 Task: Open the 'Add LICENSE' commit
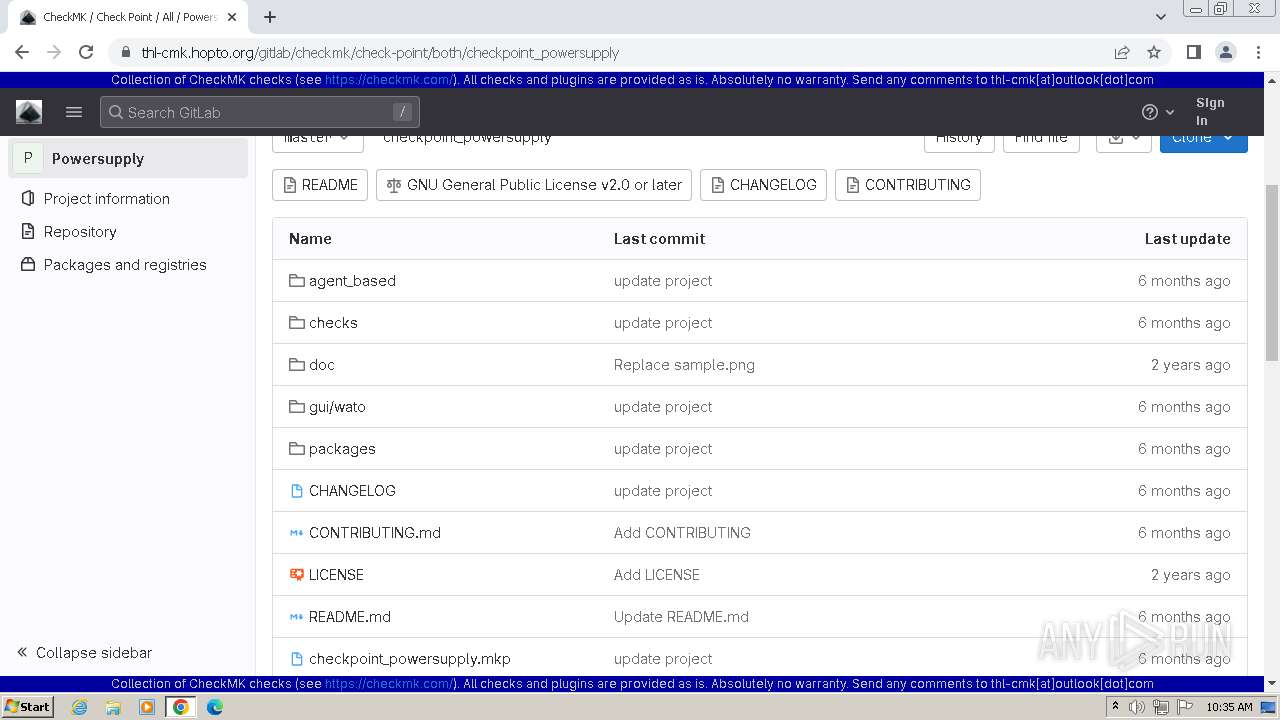pyautogui.click(x=657, y=574)
